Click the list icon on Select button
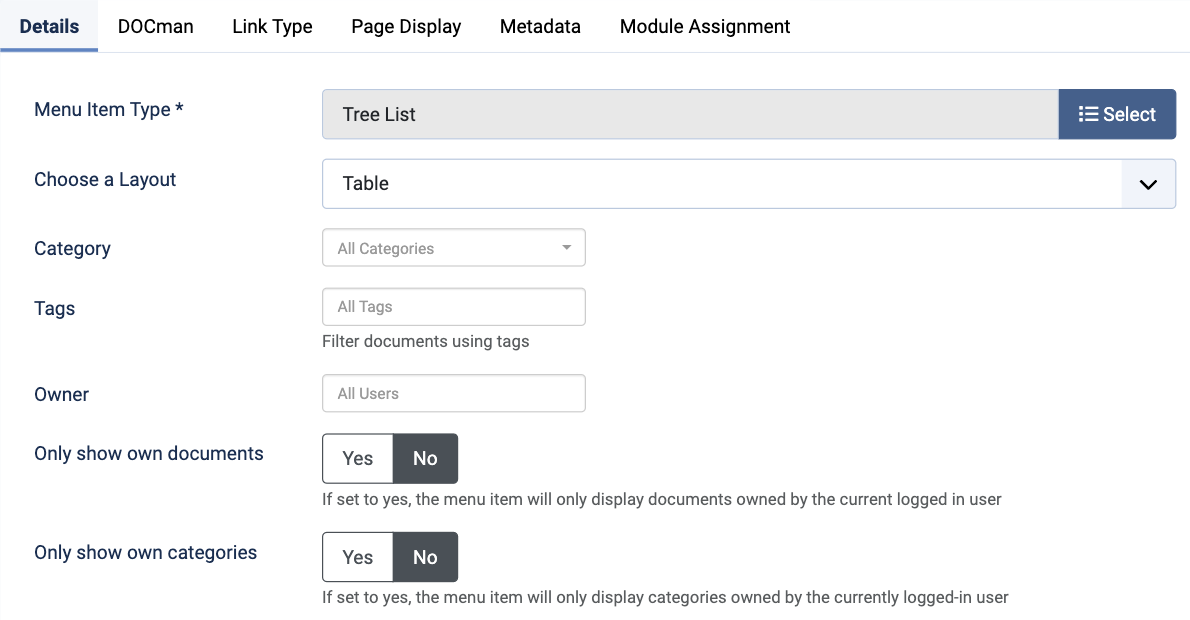 click(x=1088, y=114)
